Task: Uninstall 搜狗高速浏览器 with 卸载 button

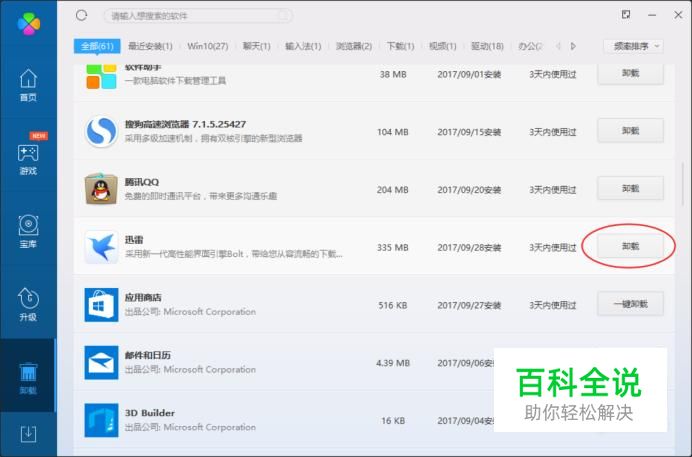Action: pyautogui.click(x=630, y=131)
